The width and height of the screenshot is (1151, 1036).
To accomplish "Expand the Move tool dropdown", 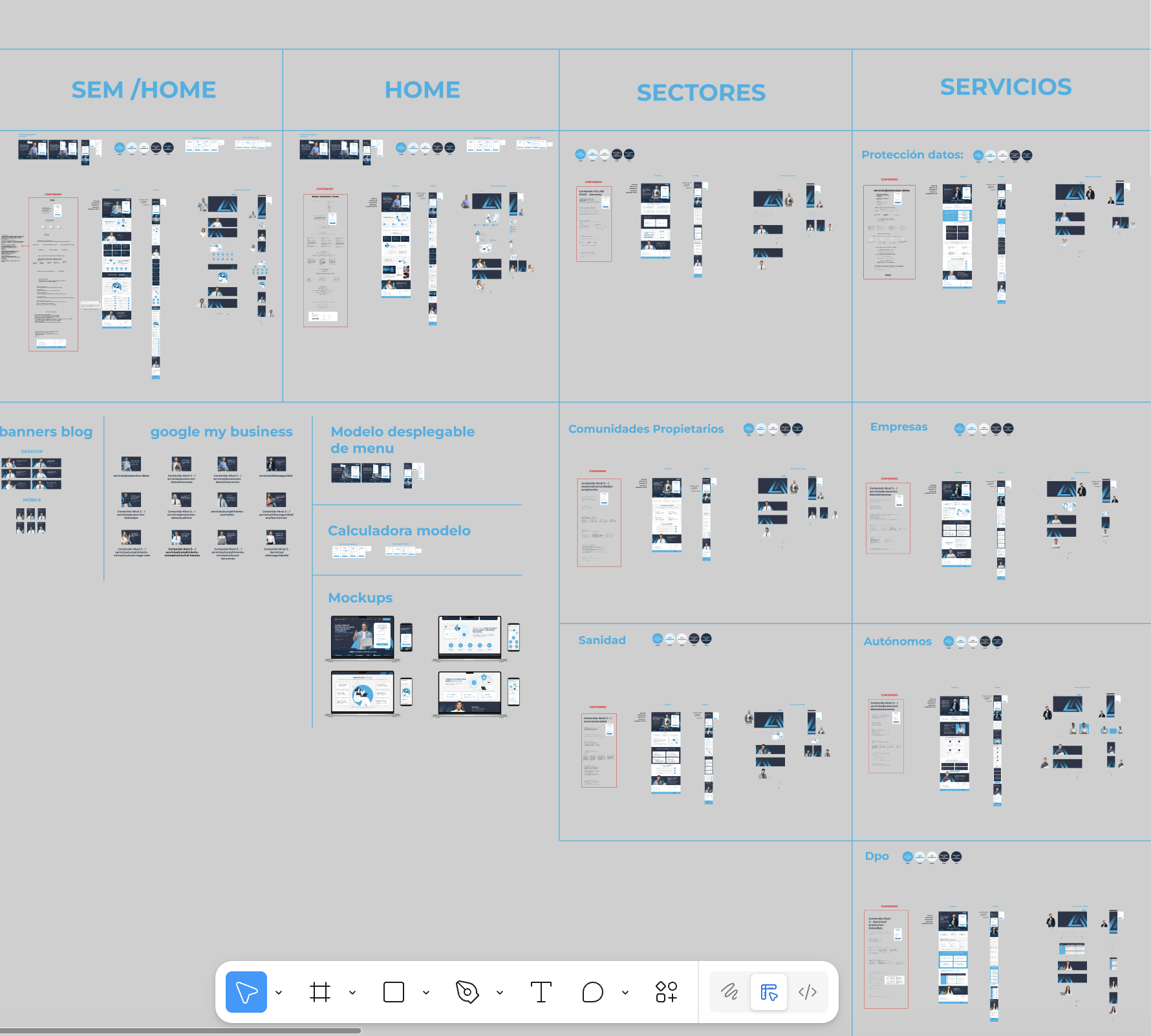I will pyautogui.click(x=279, y=992).
